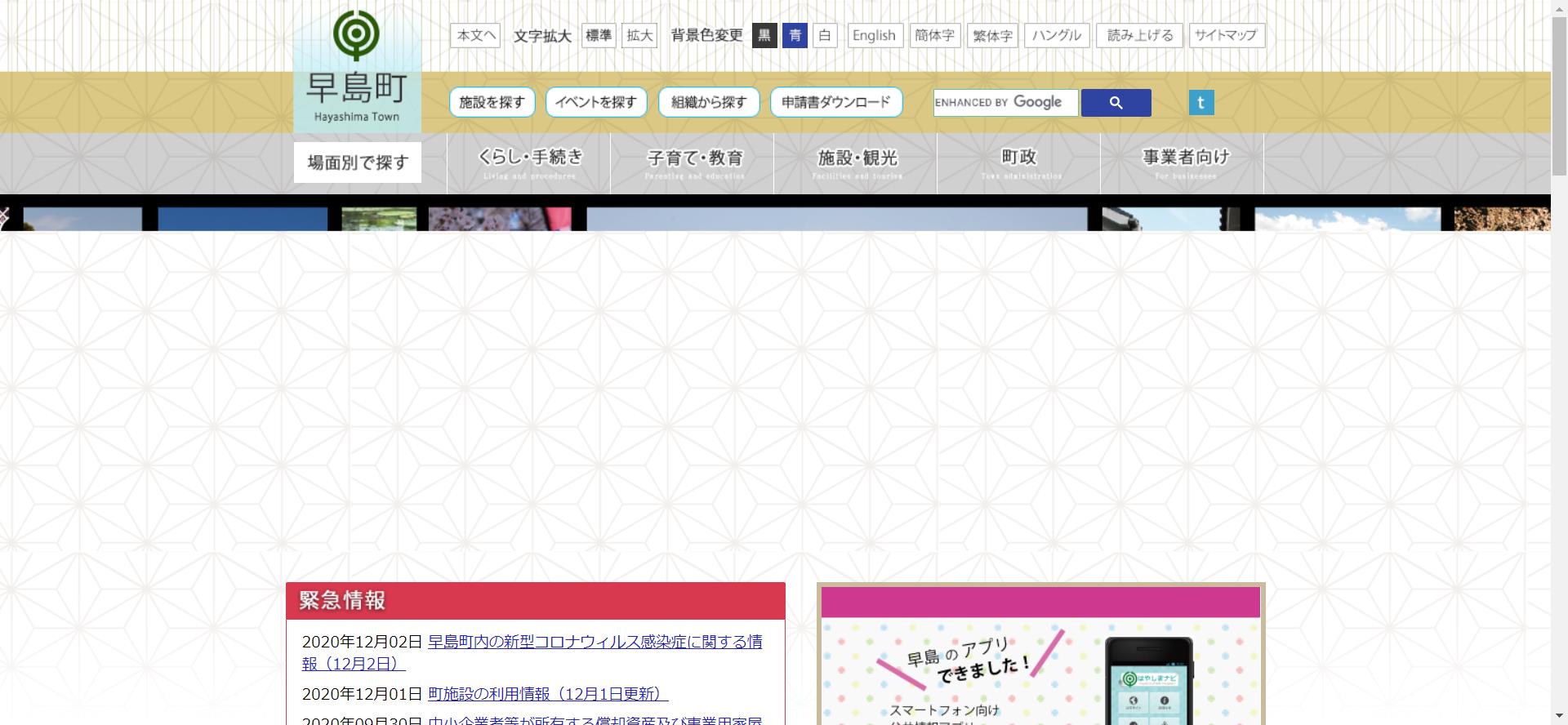Expand the 場面別で探す menu
The width and height of the screenshot is (1568, 725).
tap(358, 162)
